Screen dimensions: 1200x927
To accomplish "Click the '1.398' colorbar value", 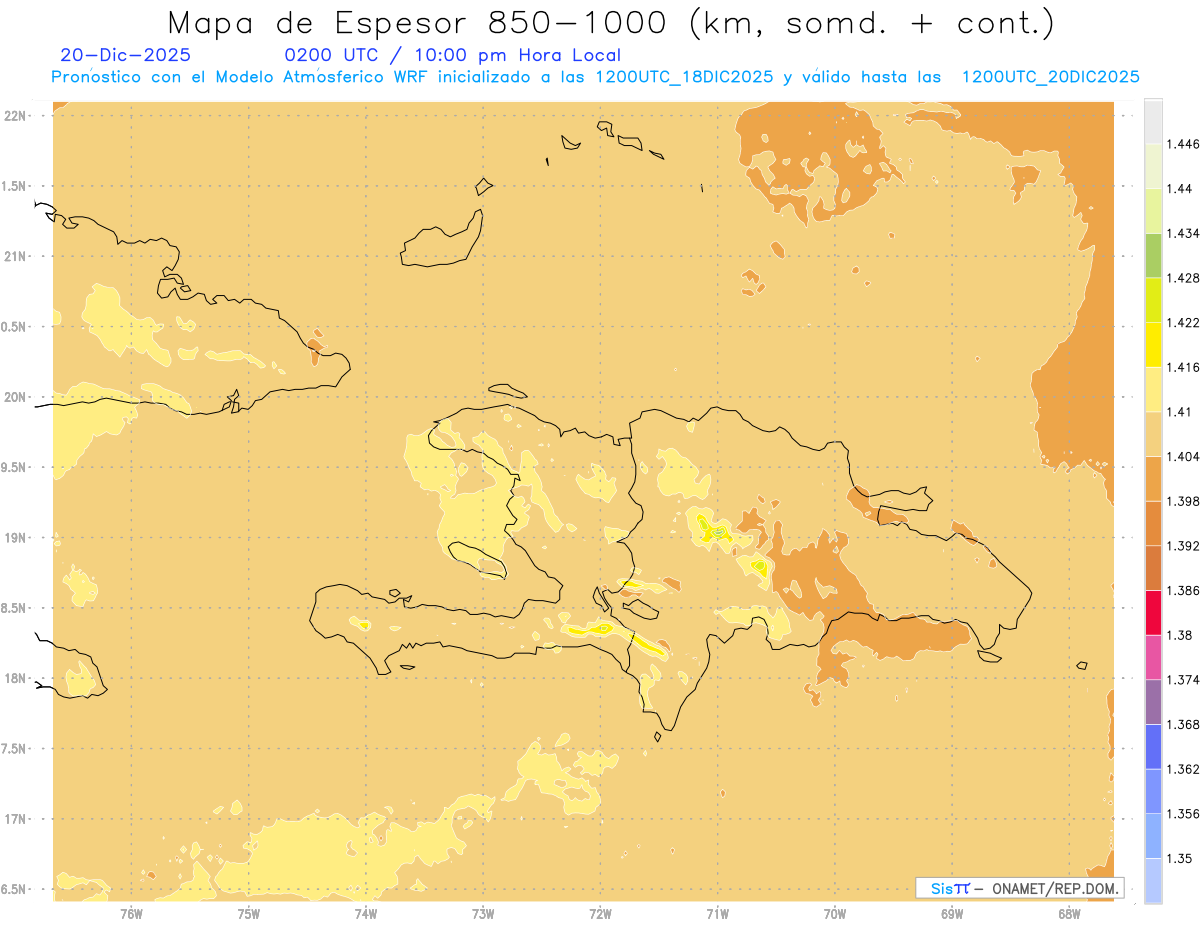I will coord(1183,501).
